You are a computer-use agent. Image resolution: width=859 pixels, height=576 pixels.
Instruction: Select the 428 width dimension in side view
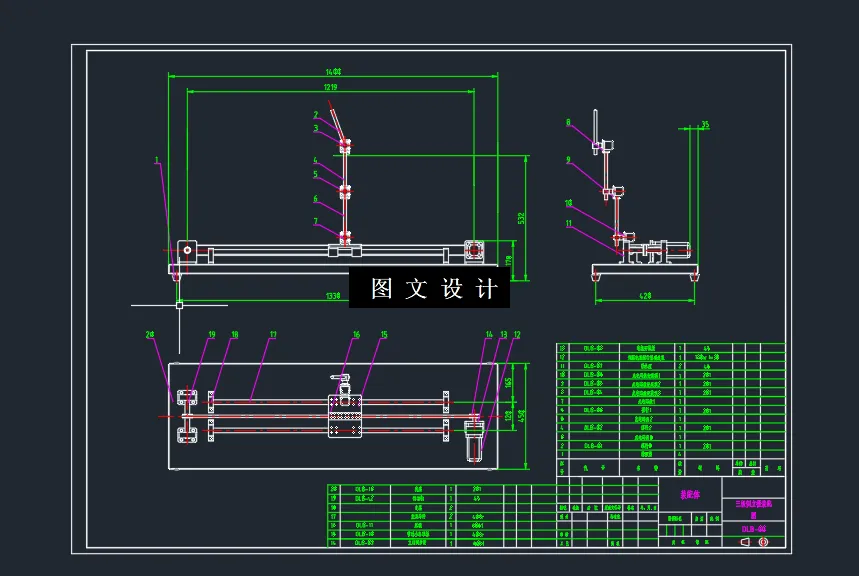645,296
